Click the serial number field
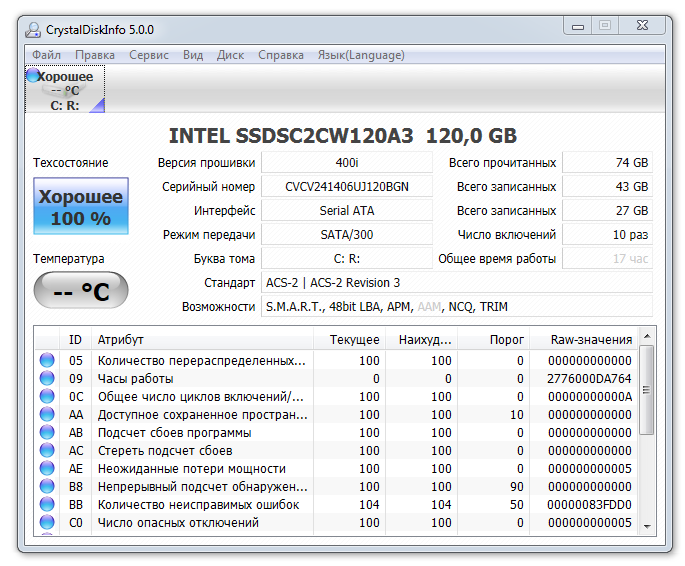 [346, 186]
